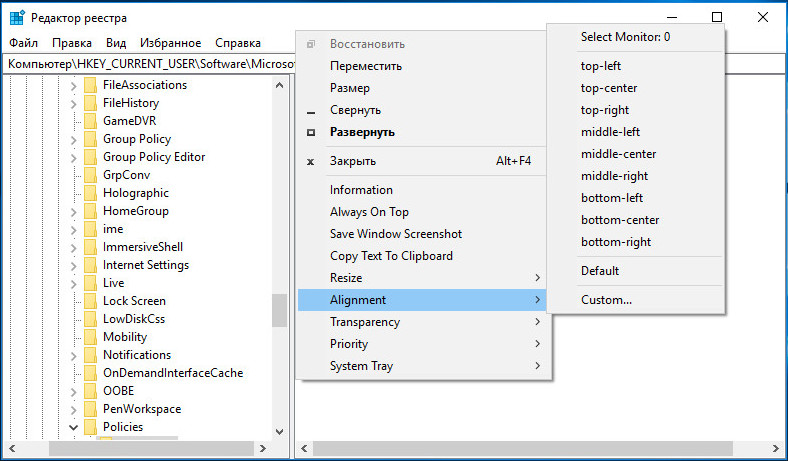Click the tree pane vertical scrollbar thumb
This screenshot has height=461, width=788.
coord(279,310)
